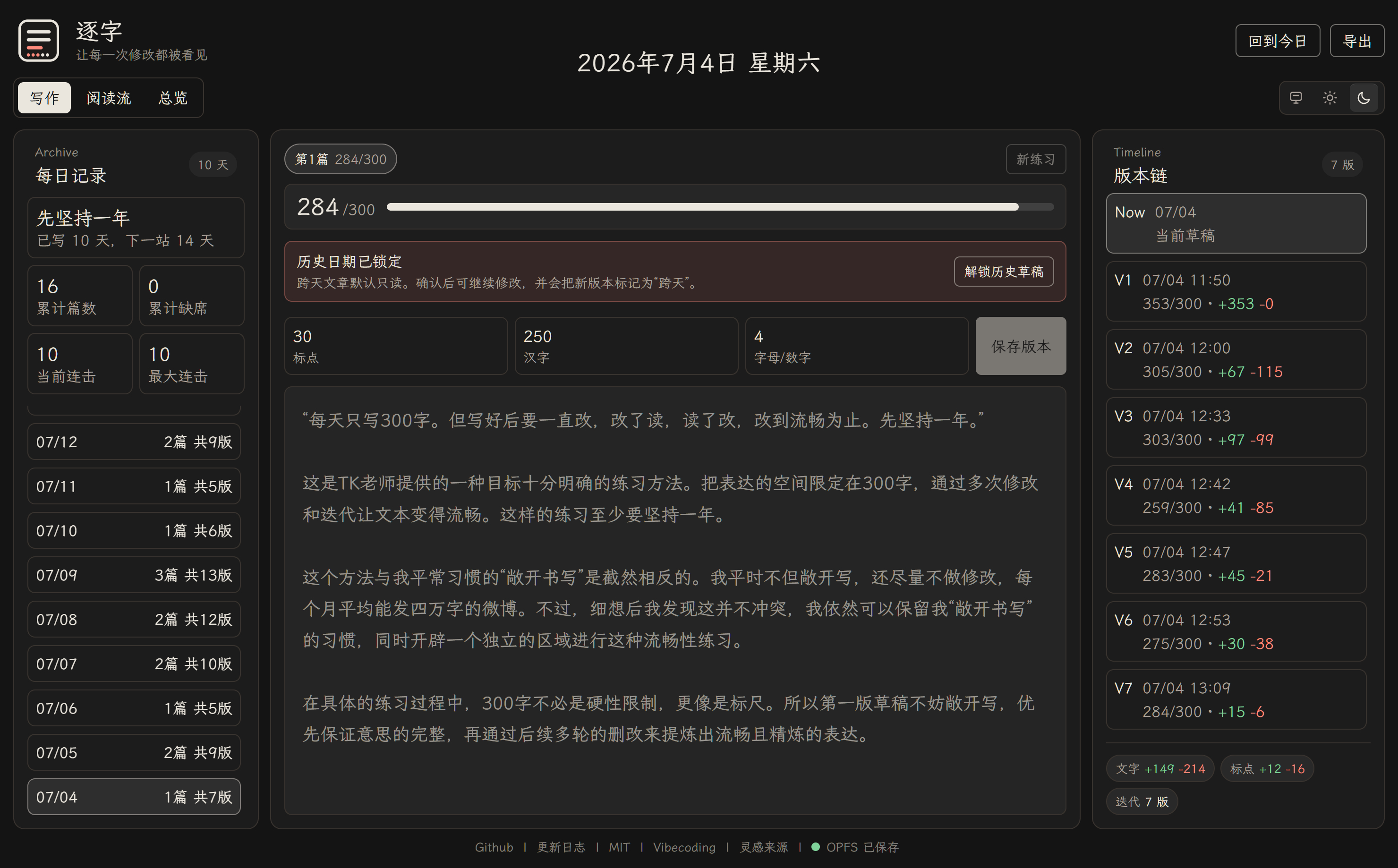
Task: Click inside the article text area
Action: (x=675, y=601)
